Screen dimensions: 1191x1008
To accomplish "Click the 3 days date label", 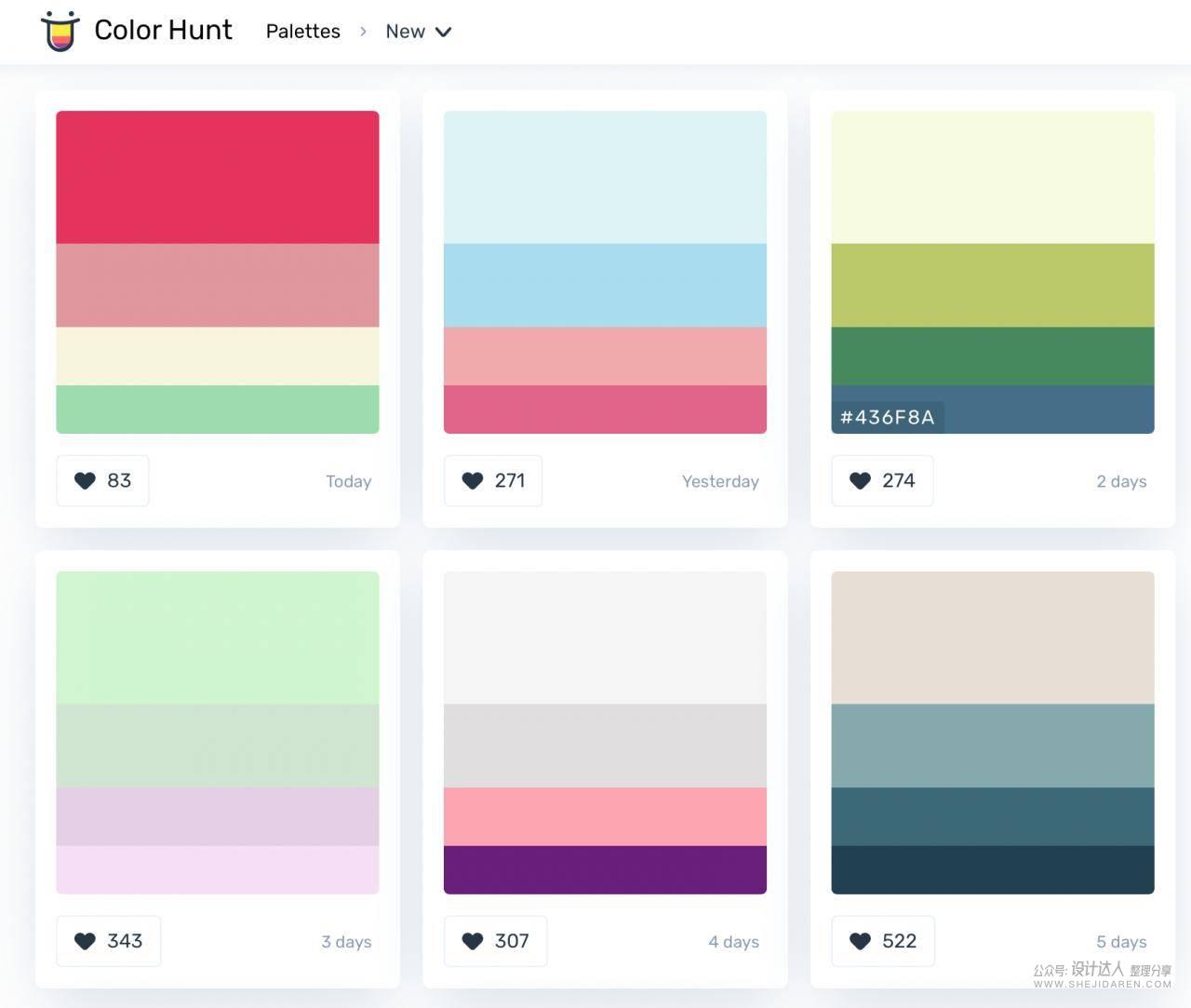I will (x=346, y=942).
